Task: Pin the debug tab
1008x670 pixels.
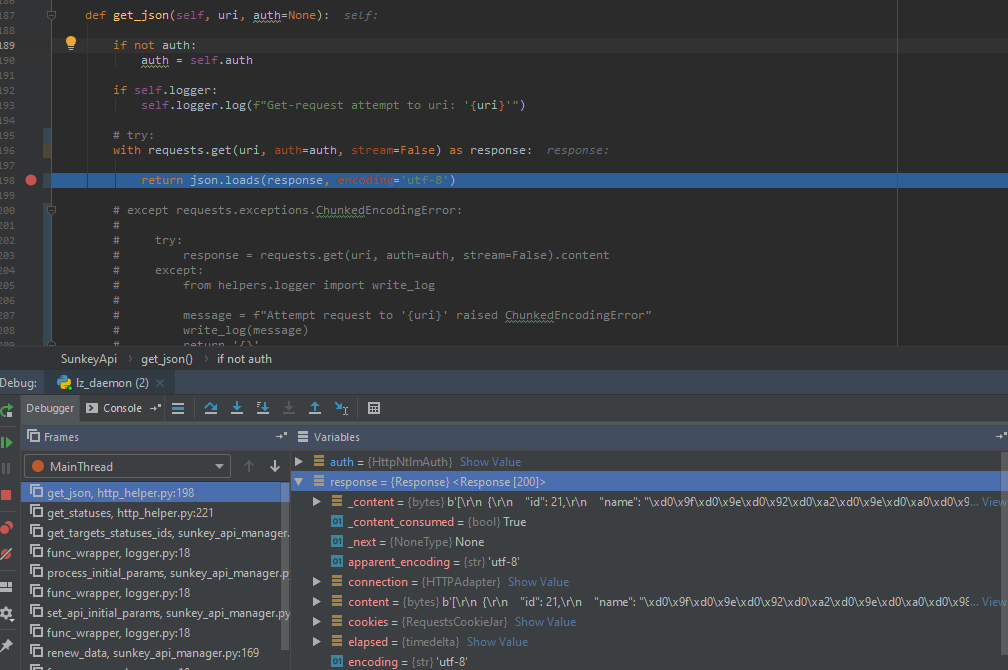Action: (6, 645)
